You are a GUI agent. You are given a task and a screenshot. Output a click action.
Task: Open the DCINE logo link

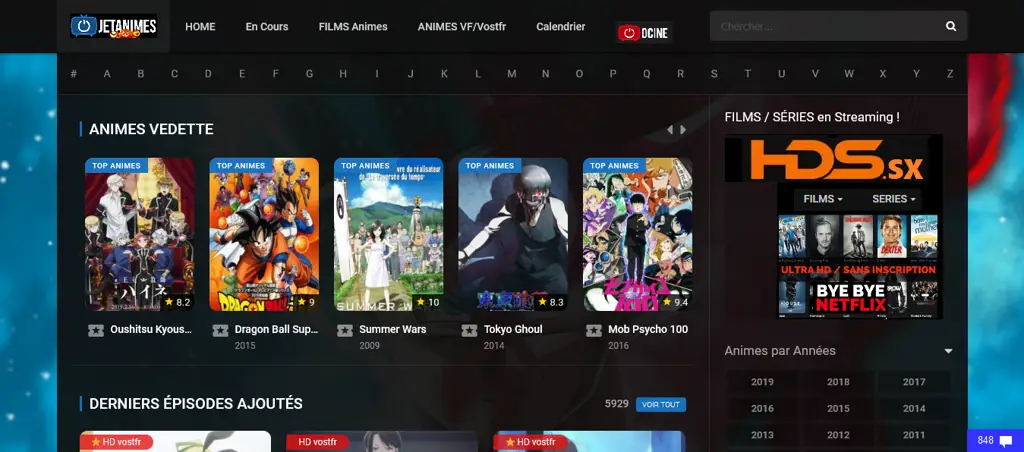pos(644,33)
